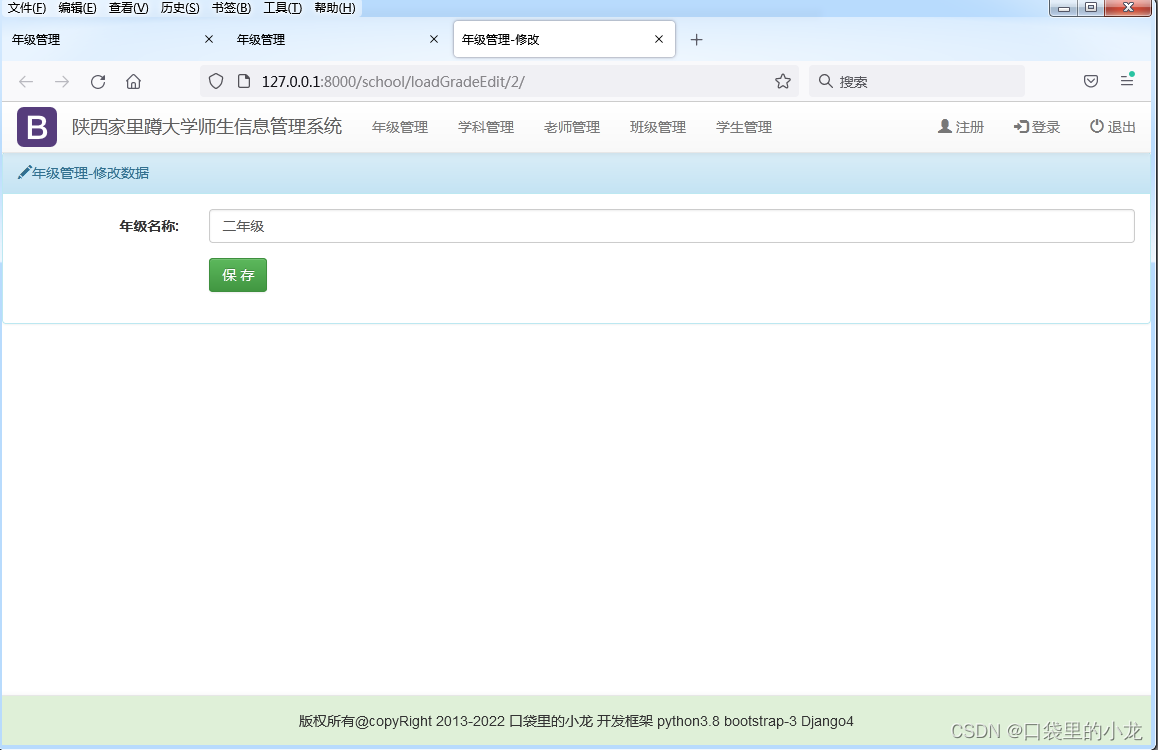This screenshot has height=750, width=1158.
Task: Click the Bootstrap B logo
Action: tap(37, 127)
